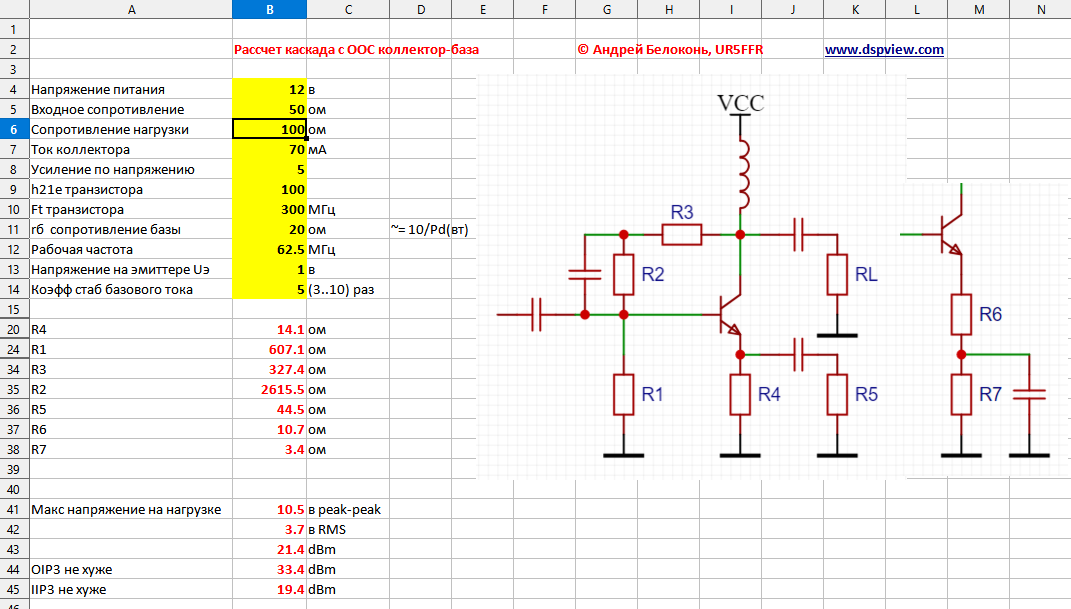
Task: Select column A header
Action: point(132,9)
